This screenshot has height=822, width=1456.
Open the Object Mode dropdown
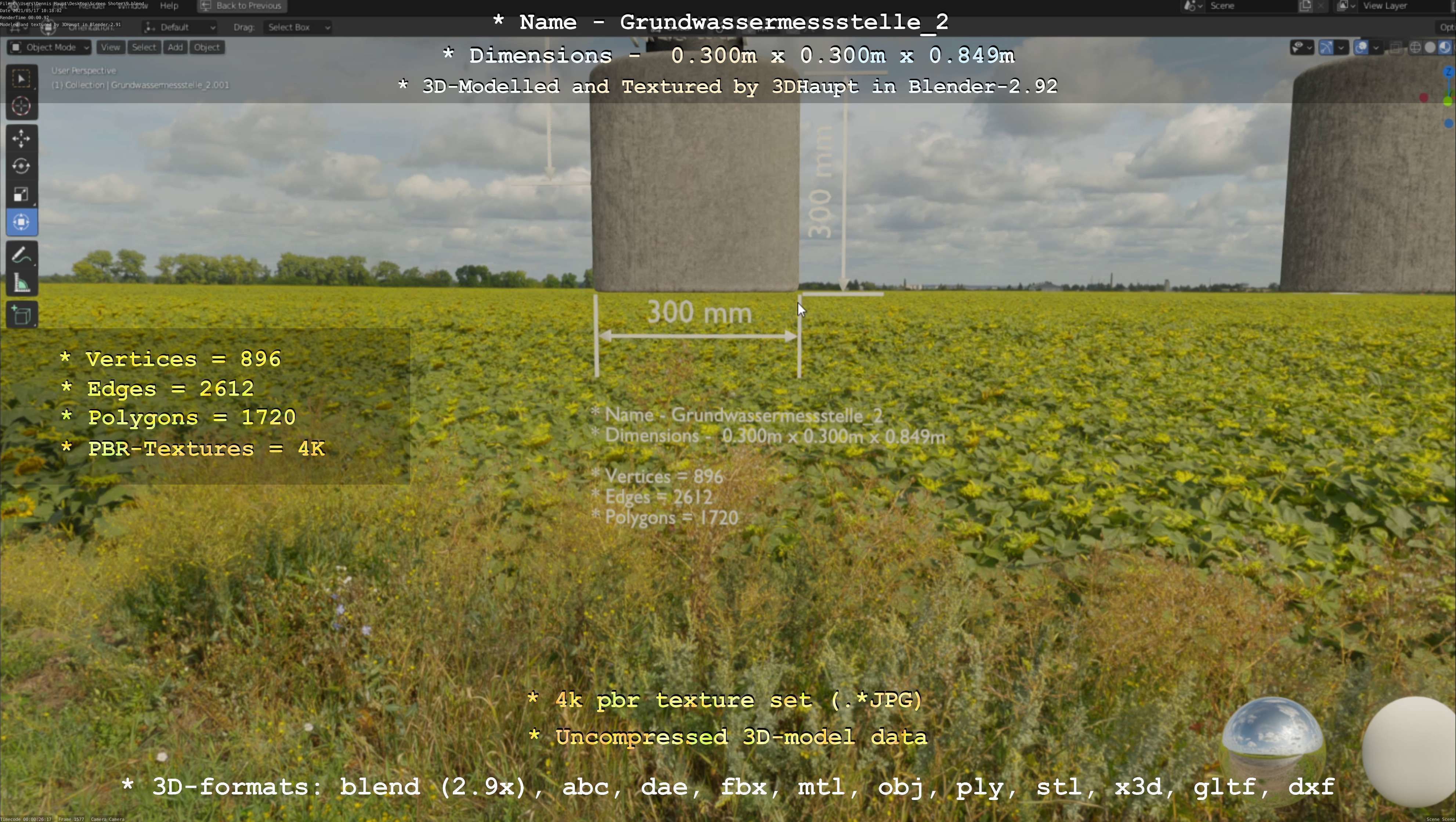click(50, 47)
